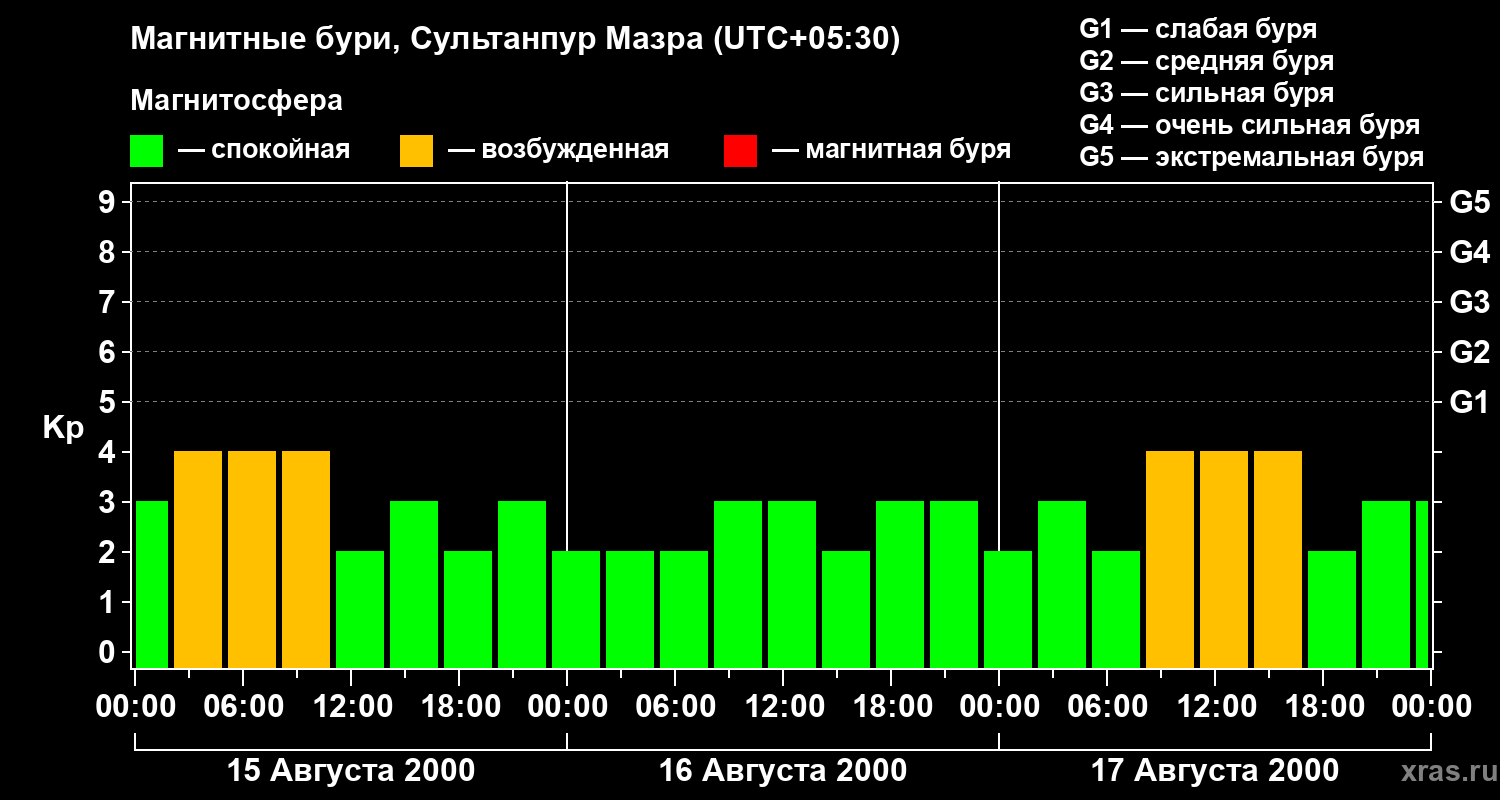Viewport: 1500px width, 800px height.
Task: Click the Kp axis value "6"
Action: coord(109,352)
